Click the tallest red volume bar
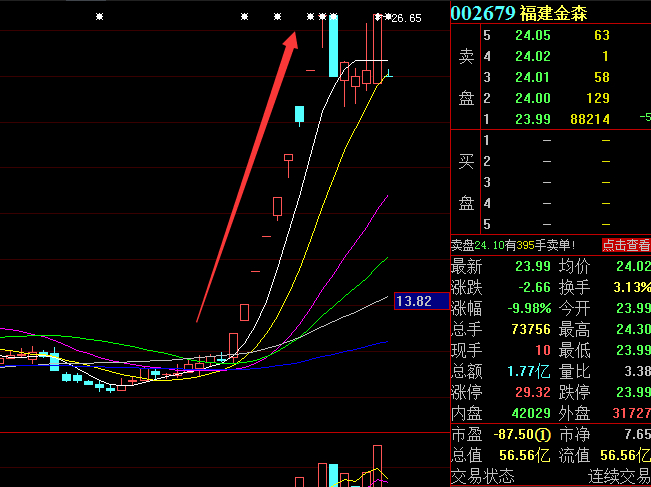Screen dimensions: 651x487 [377, 466]
